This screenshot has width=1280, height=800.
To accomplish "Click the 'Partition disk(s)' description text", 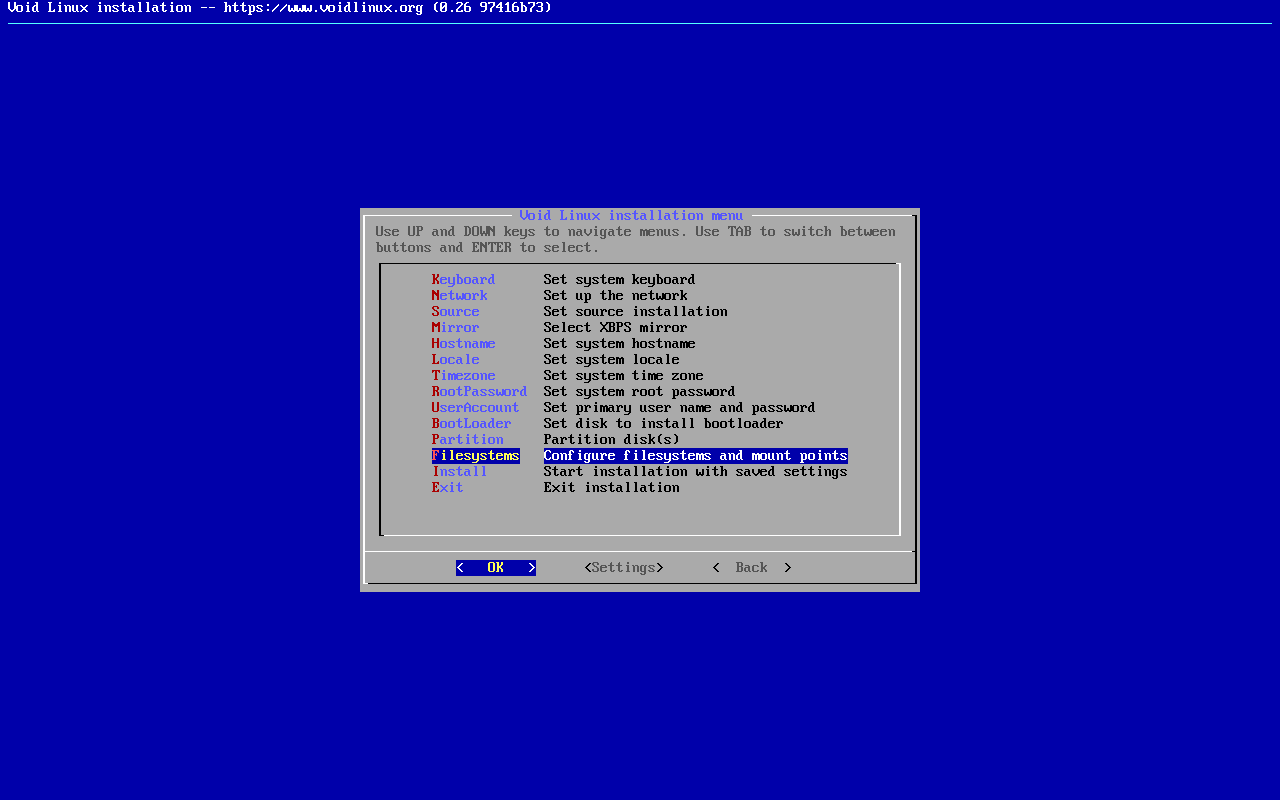I will click(612, 440).
